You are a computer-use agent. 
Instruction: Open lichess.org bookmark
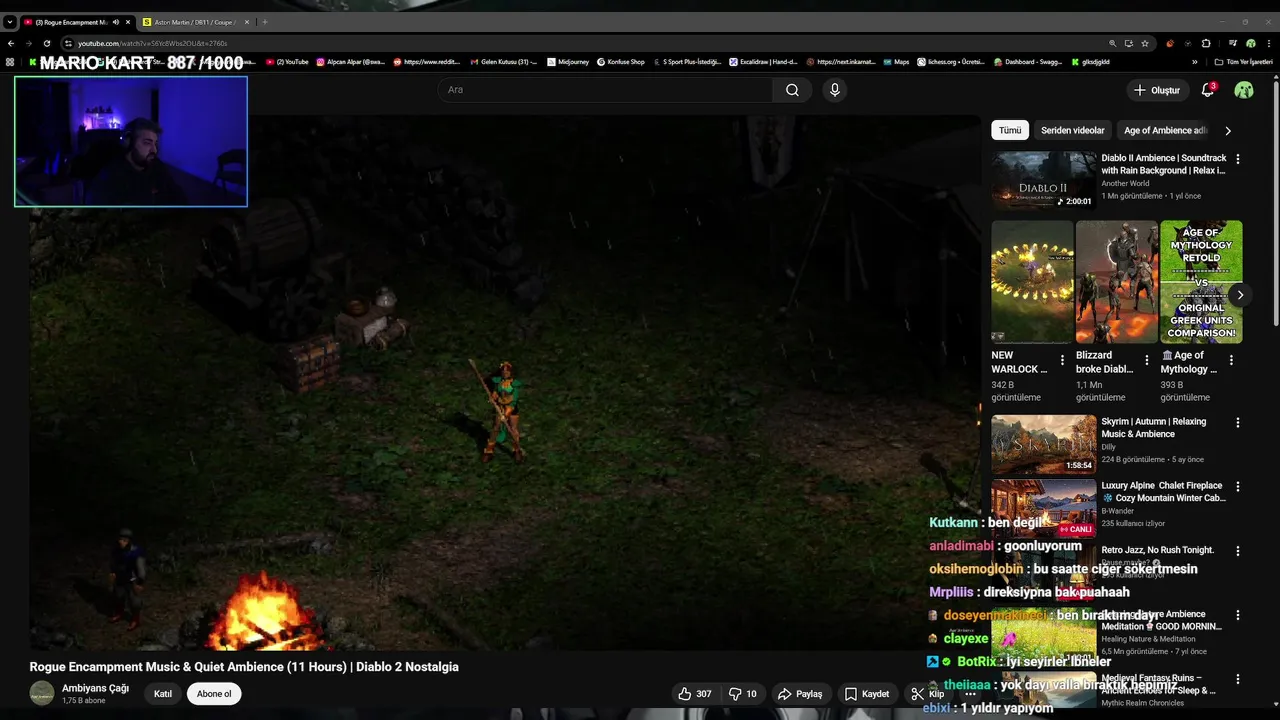coord(951,62)
